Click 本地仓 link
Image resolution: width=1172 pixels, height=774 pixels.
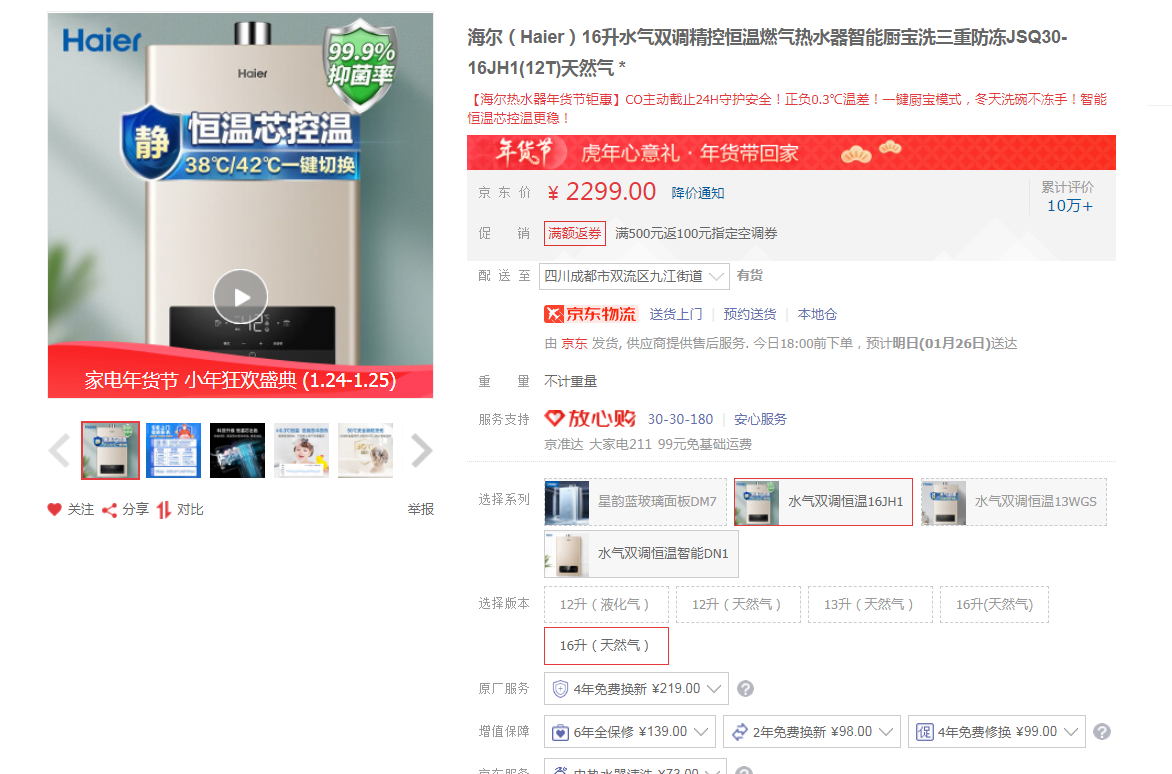[x=817, y=315]
